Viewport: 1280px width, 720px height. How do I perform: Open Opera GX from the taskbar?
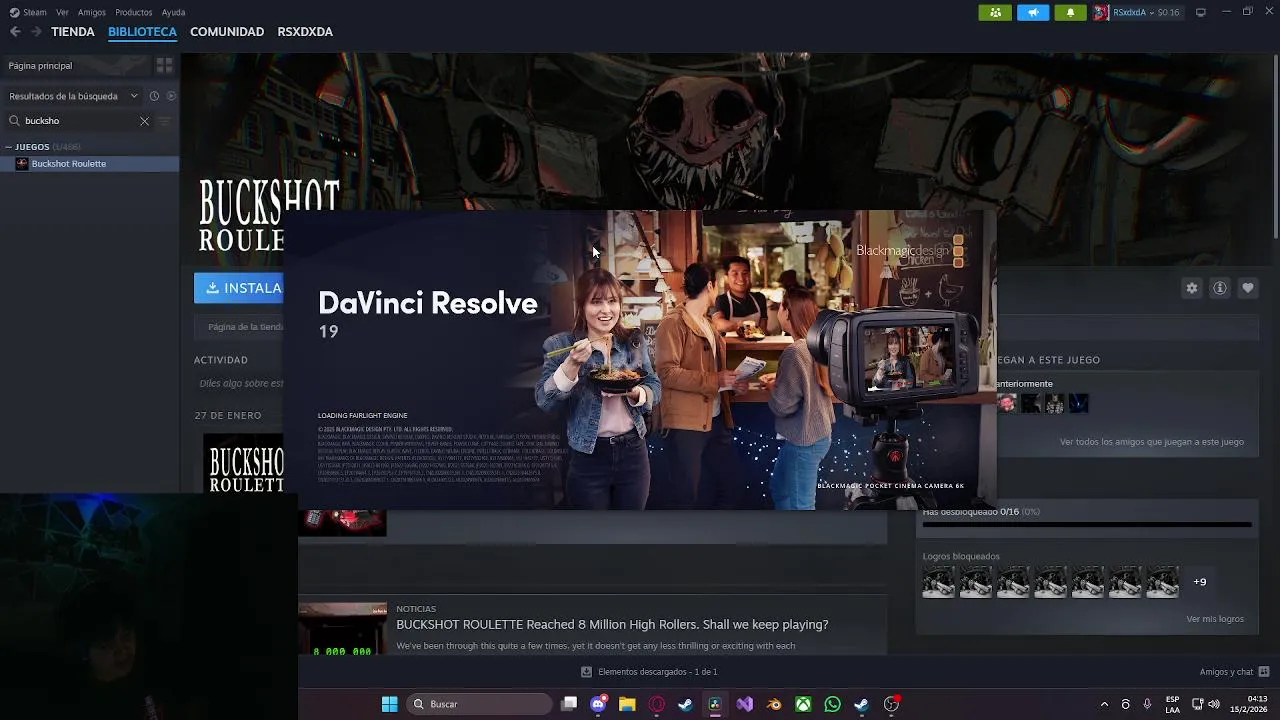click(x=657, y=704)
